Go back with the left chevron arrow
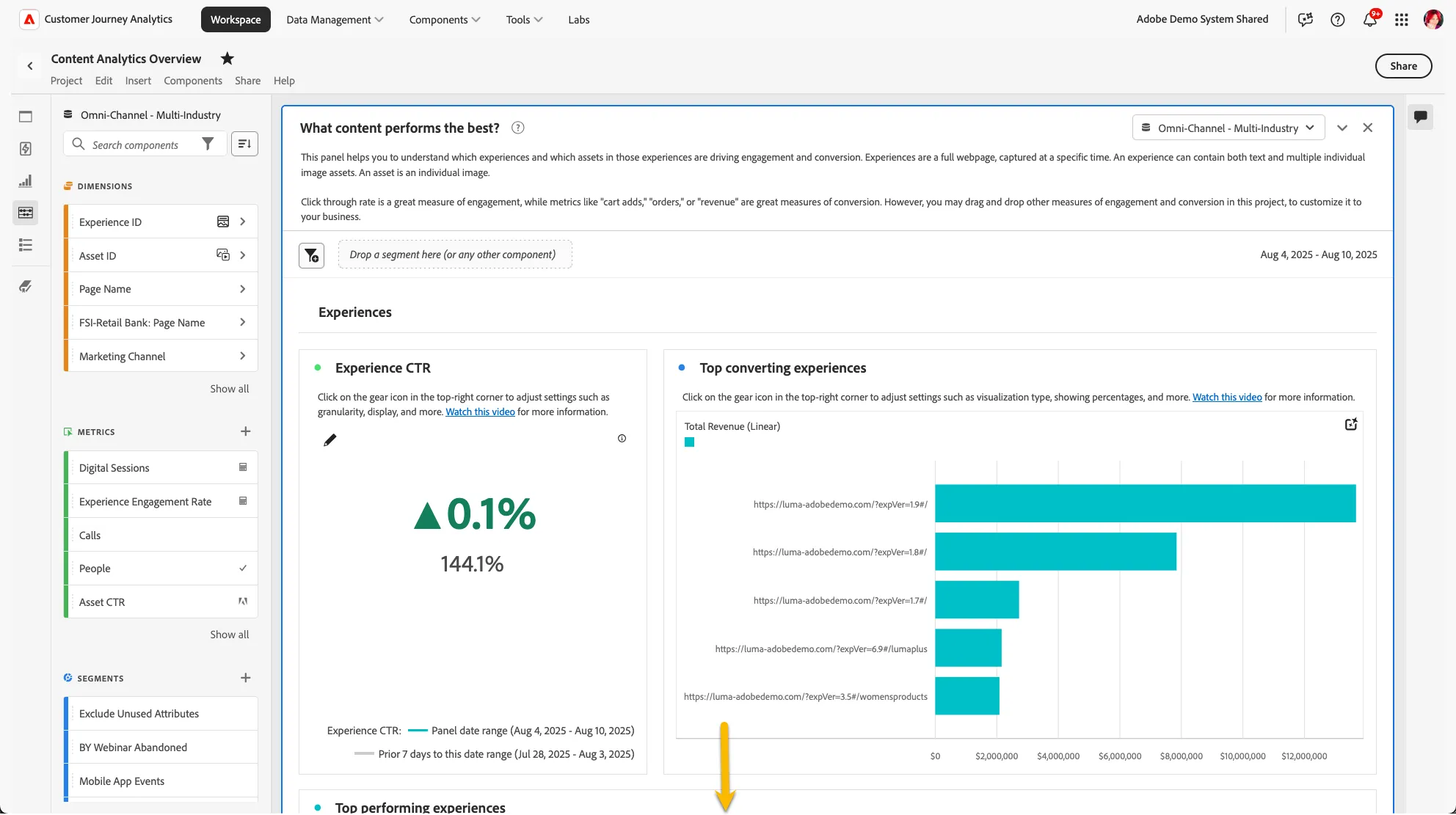The image size is (1456, 815). point(30,66)
